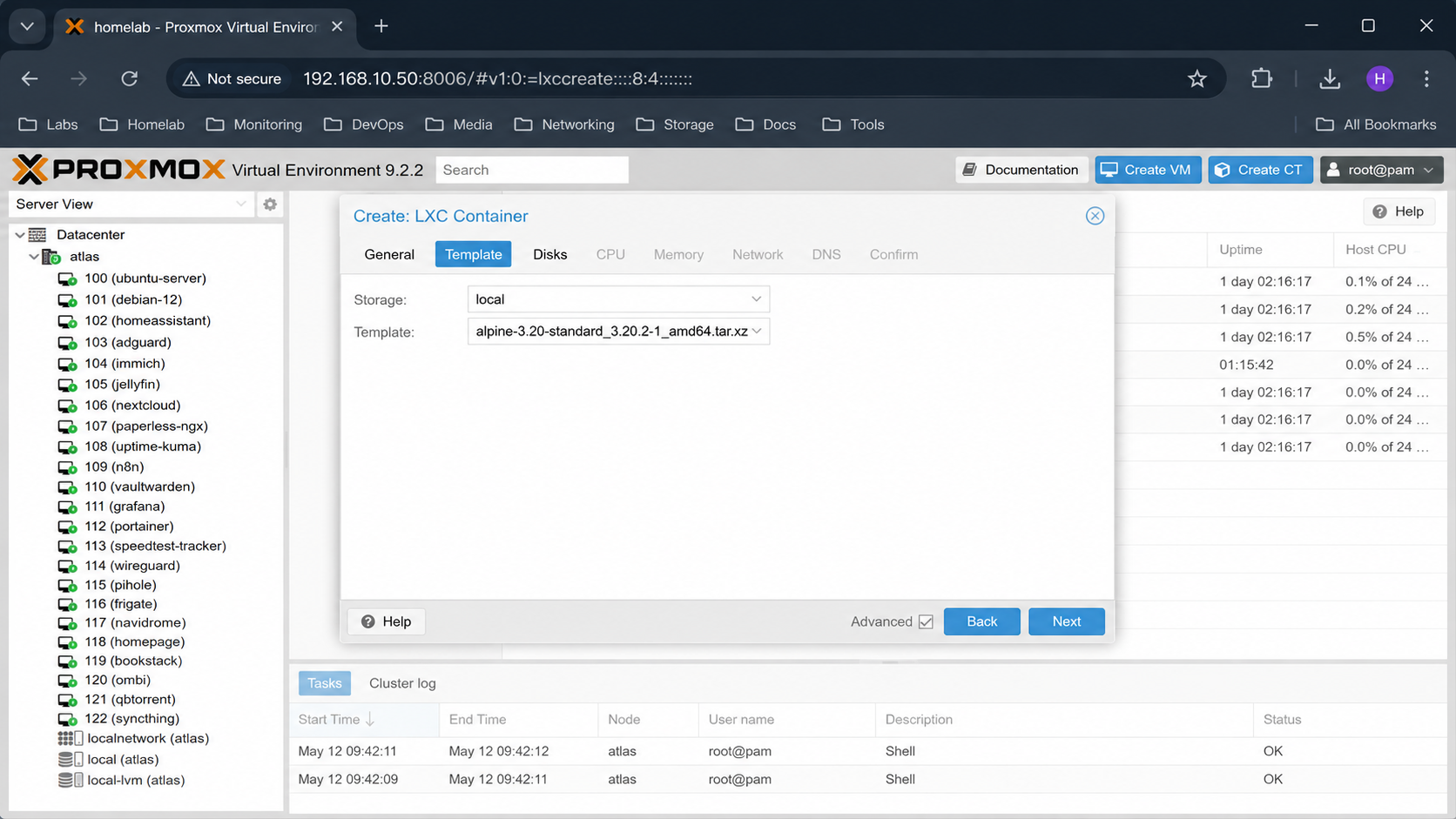Select container icon for 110 (vaultwarden)
This screenshot has height=819, width=1456.
pos(67,487)
